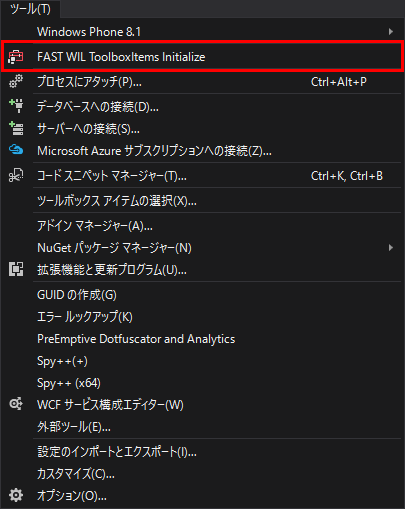Click the Ctrl+Alt+P shortcut text
The width and height of the screenshot is (405, 509).
339,82
